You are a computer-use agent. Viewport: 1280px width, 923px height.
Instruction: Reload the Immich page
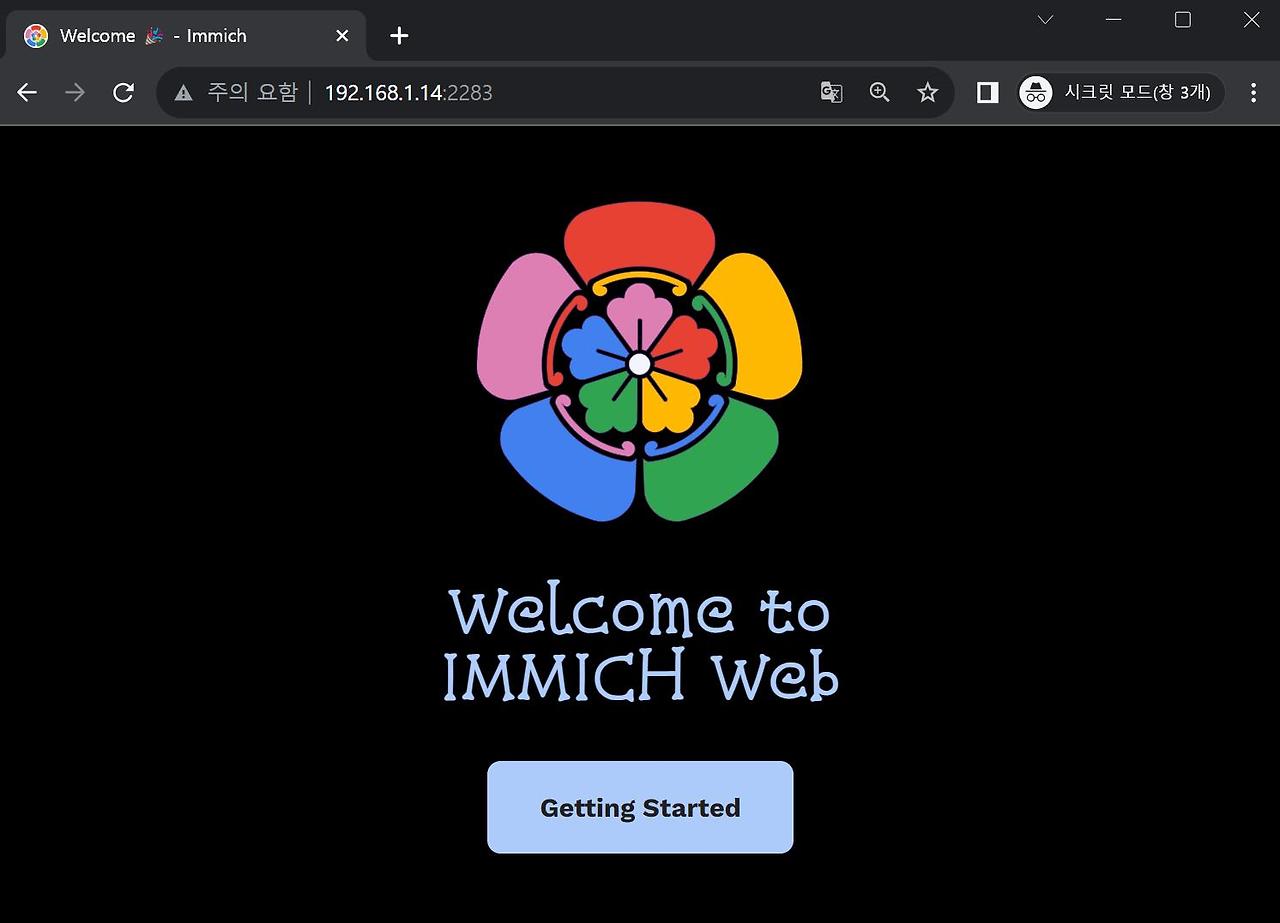tap(123, 93)
